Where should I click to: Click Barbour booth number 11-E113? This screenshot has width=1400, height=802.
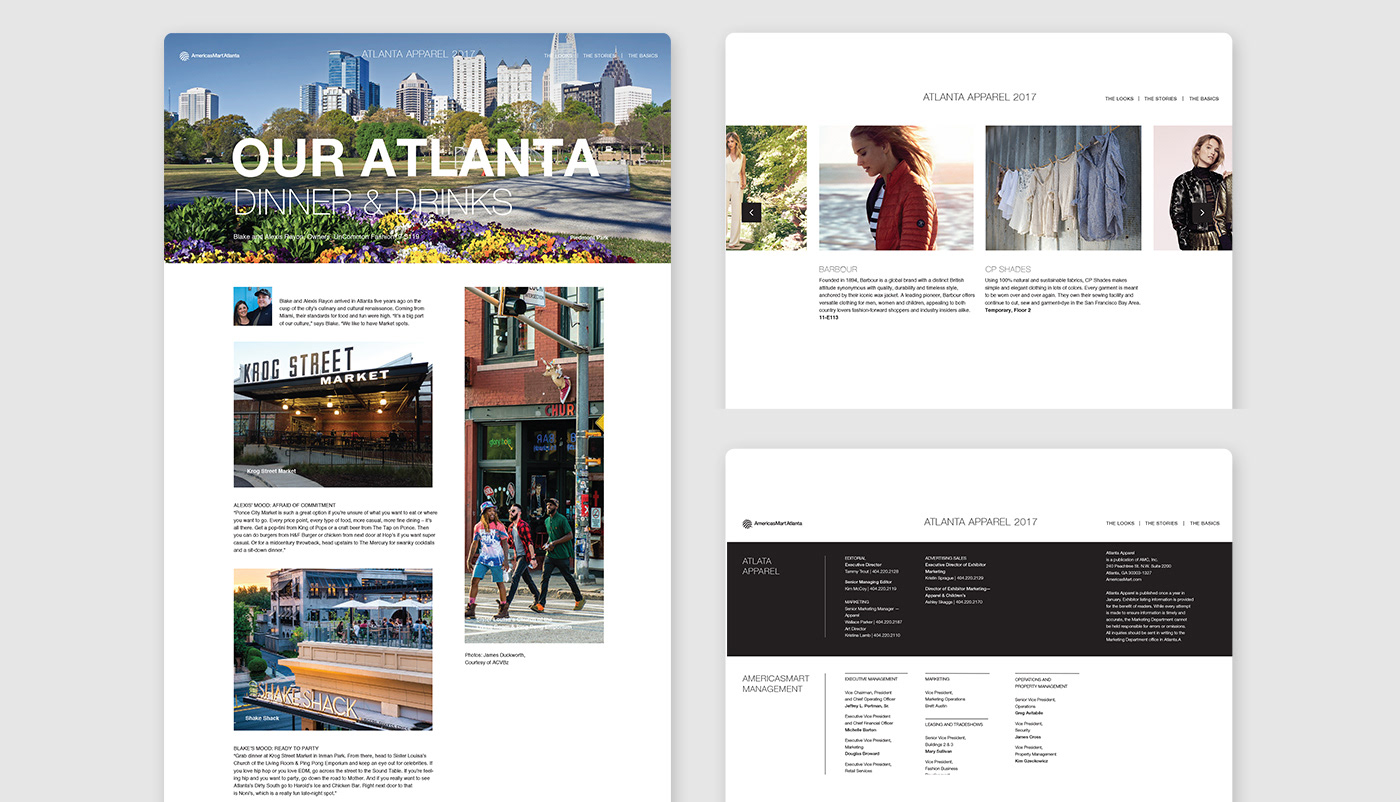(830, 317)
